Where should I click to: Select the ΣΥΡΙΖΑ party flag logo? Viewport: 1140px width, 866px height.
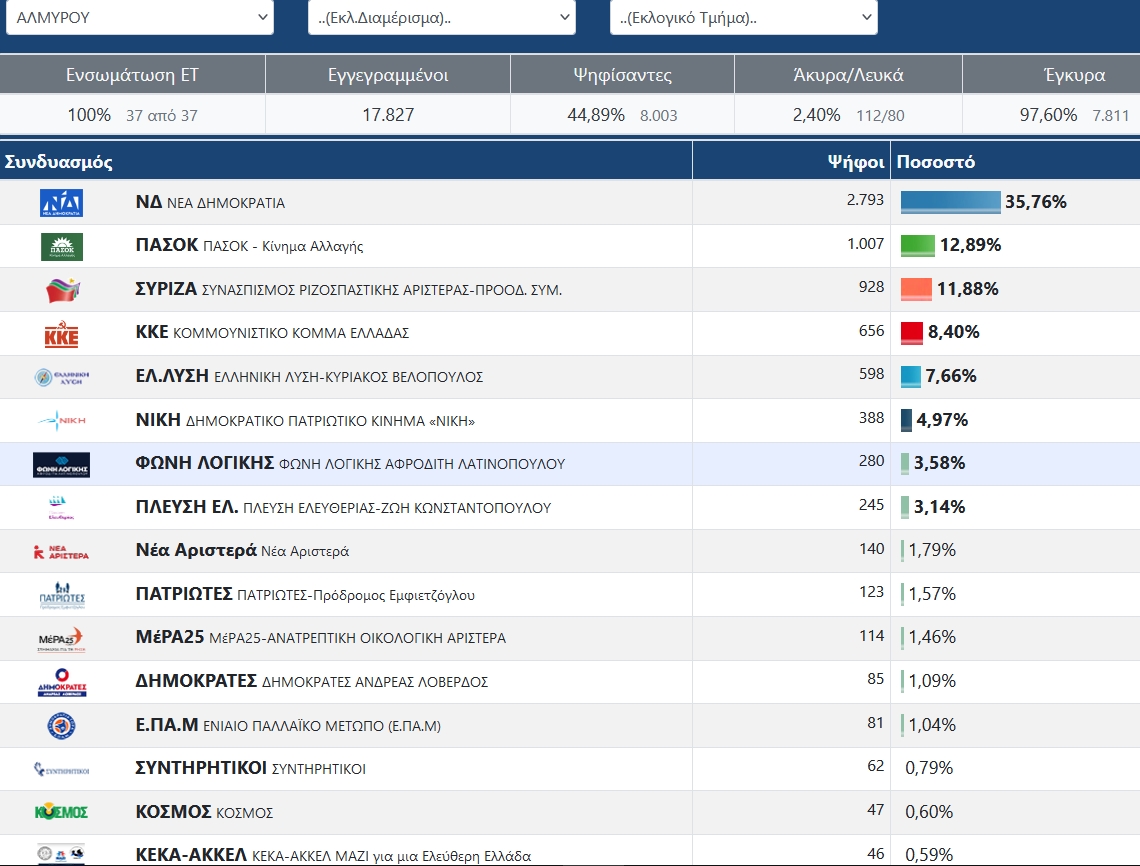point(61,290)
